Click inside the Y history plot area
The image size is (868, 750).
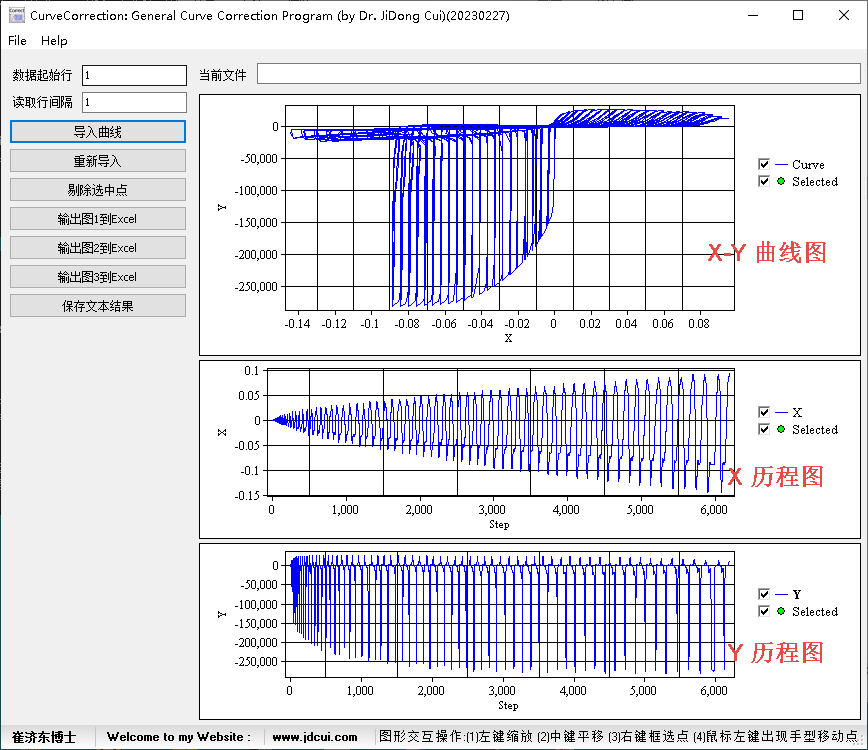coord(510,614)
